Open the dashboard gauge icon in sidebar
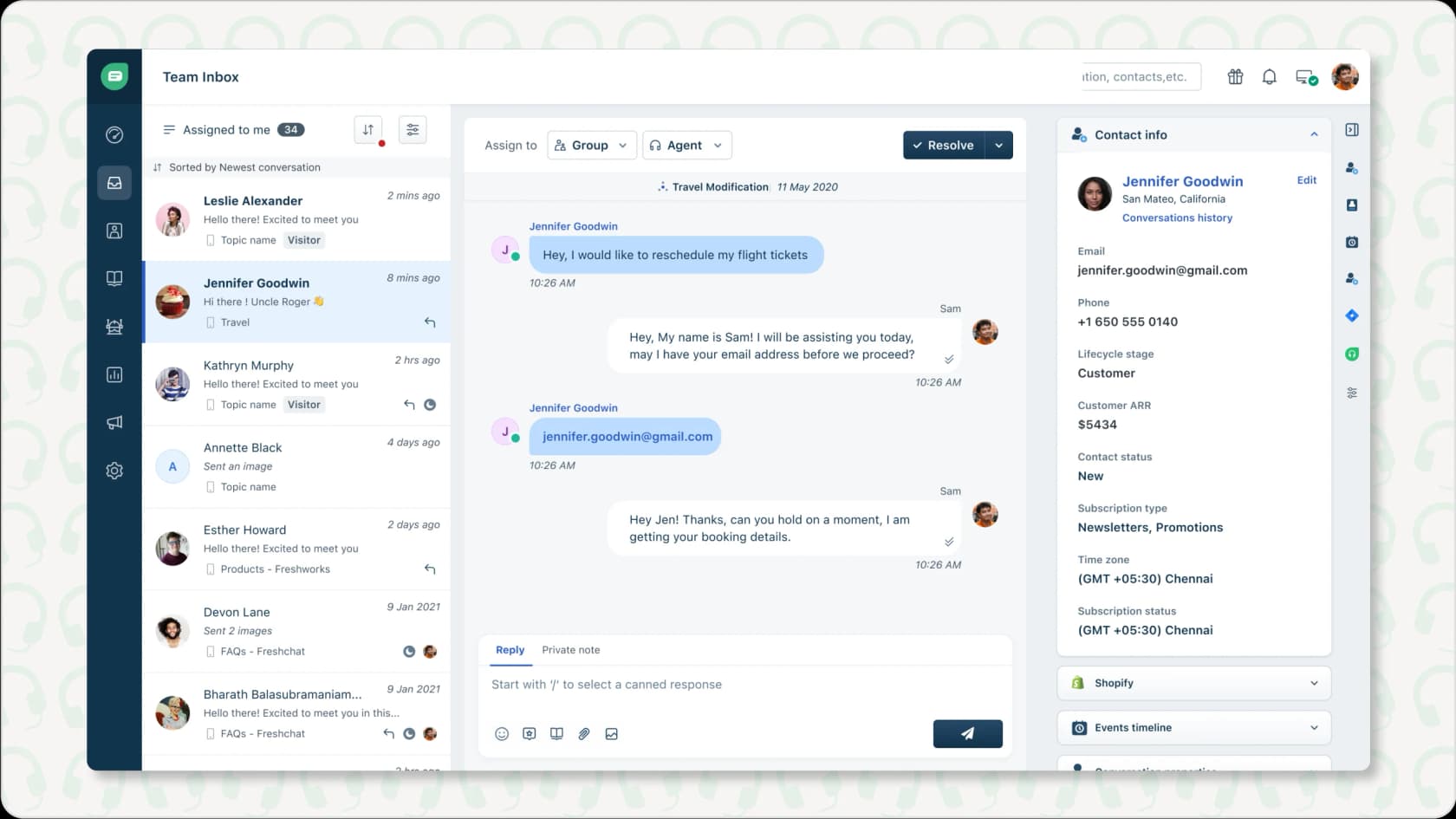The height and width of the screenshot is (819, 1456). (114, 134)
